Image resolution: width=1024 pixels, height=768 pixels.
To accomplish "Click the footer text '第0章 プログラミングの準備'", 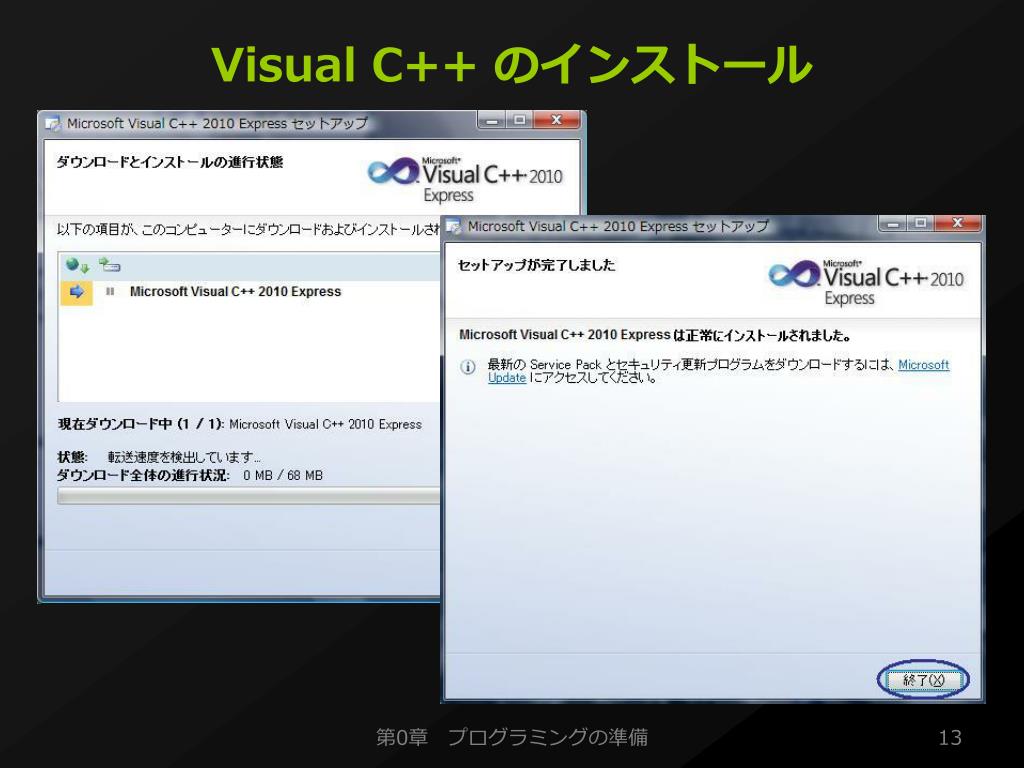I will coord(512,737).
